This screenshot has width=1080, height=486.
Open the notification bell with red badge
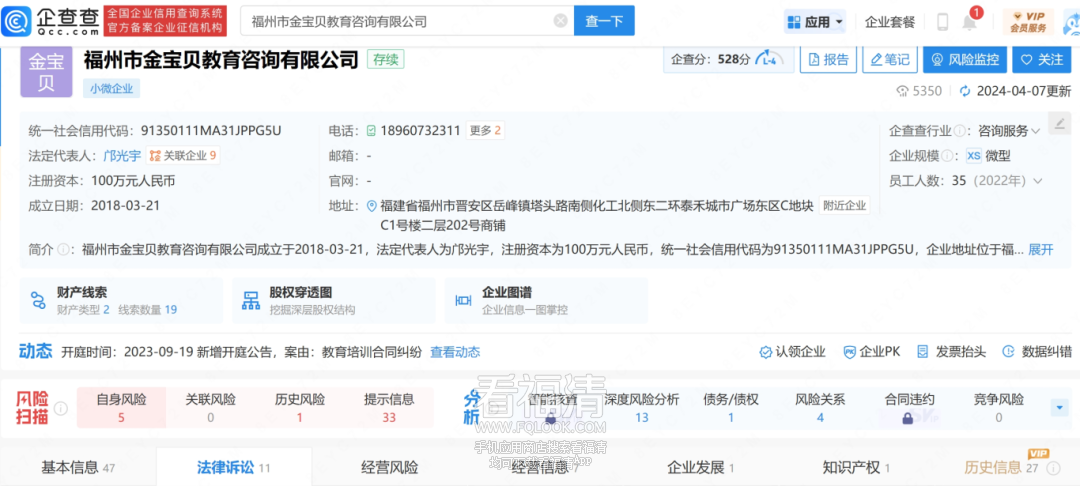[x=969, y=22]
